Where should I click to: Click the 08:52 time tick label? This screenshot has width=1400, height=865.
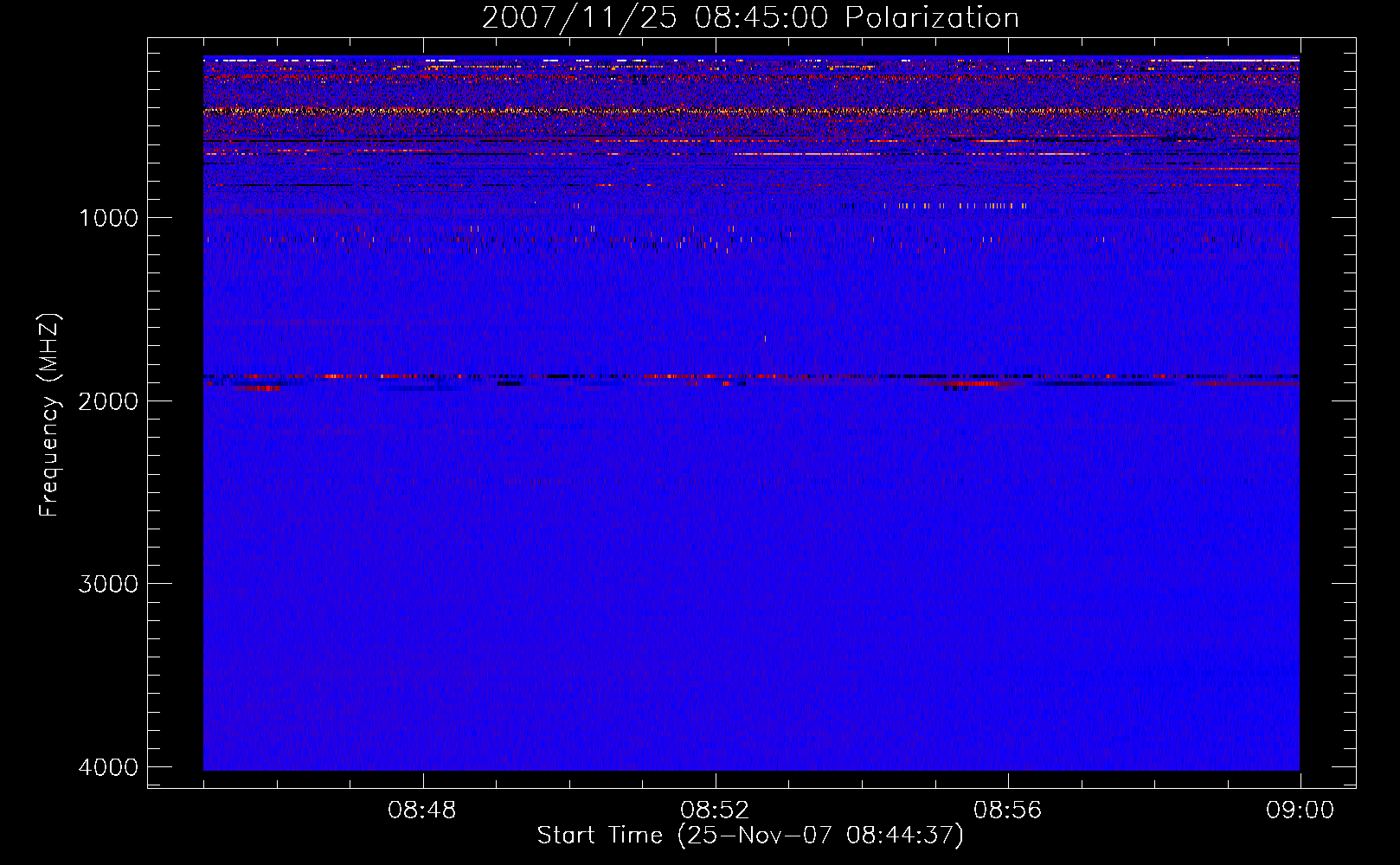[715, 811]
